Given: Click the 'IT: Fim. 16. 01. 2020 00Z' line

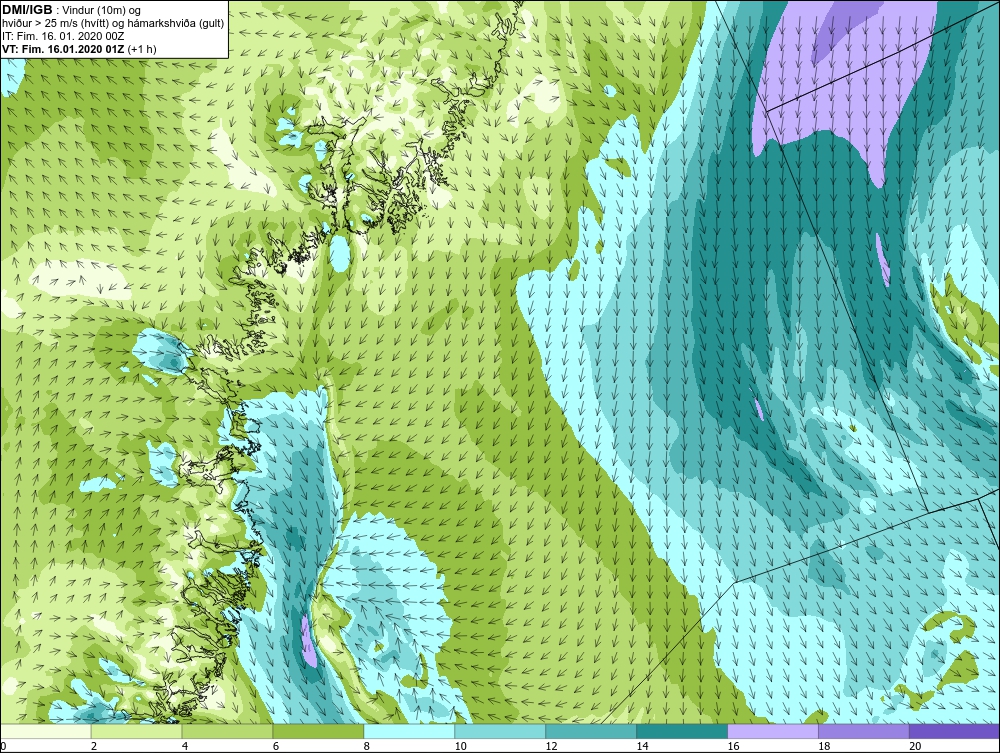Looking at the screenshot, I should tap(62, 36).
